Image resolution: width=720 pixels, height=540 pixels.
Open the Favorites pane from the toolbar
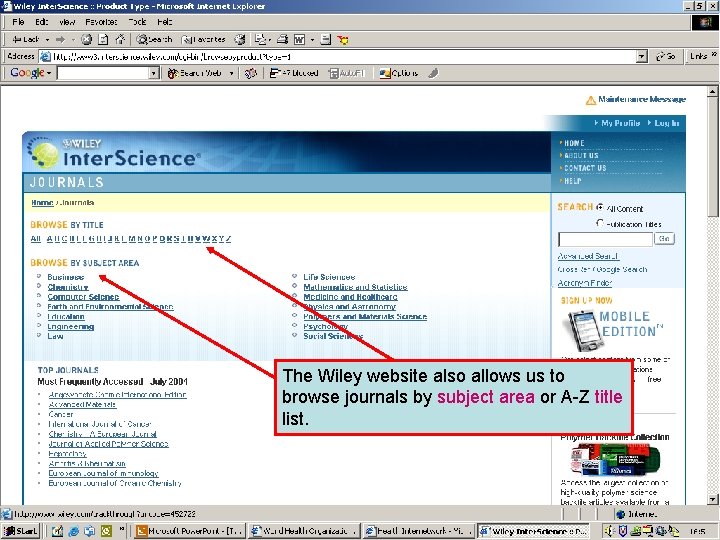[203, 39]
